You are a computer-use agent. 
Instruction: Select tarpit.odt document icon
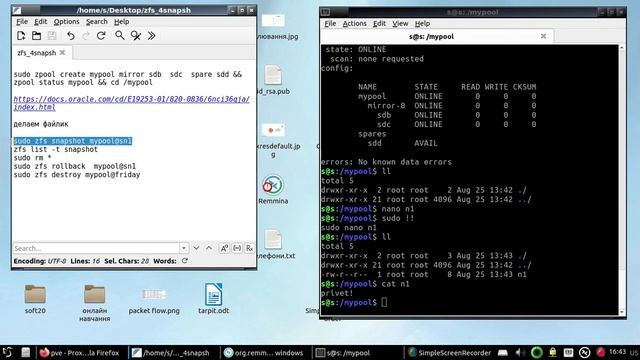[x=213, y=299]
